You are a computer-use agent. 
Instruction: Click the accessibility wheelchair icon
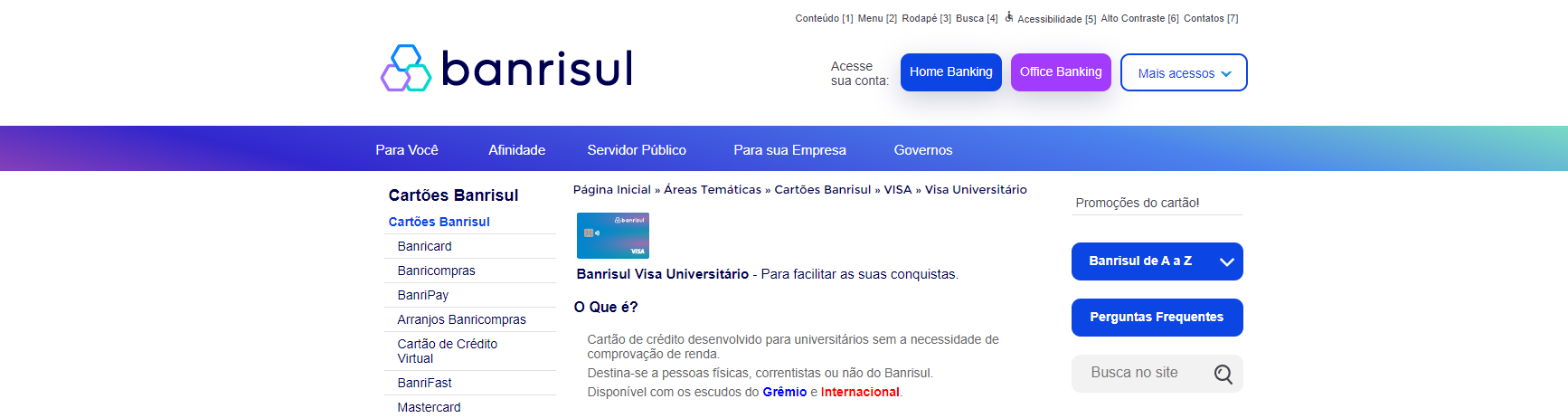[1009, 17]
